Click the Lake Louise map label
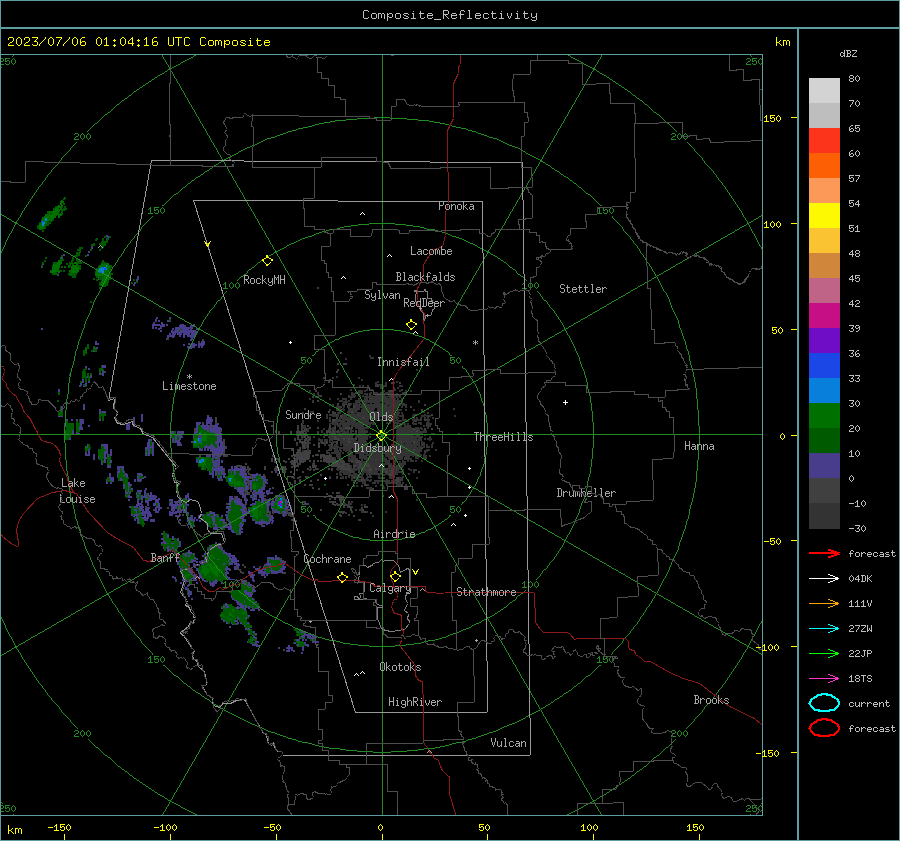900x841 pixels. 77,491
